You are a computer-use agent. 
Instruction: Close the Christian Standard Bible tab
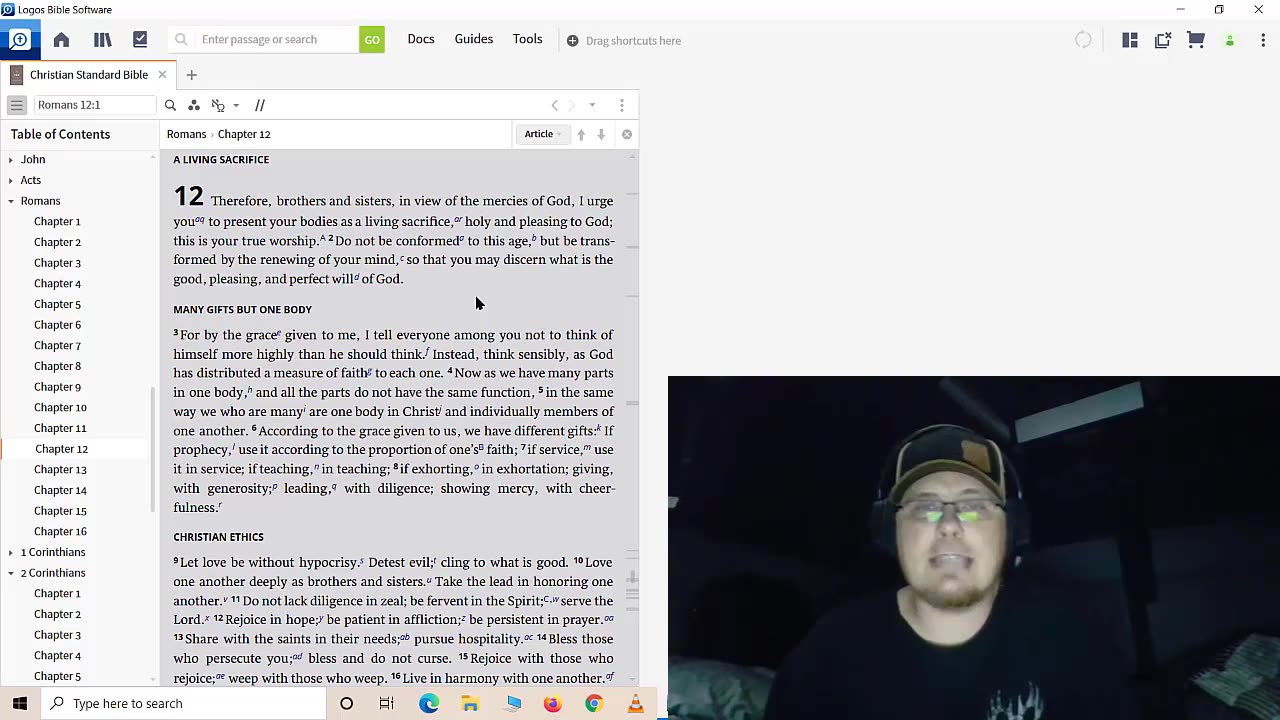[162, 75]
